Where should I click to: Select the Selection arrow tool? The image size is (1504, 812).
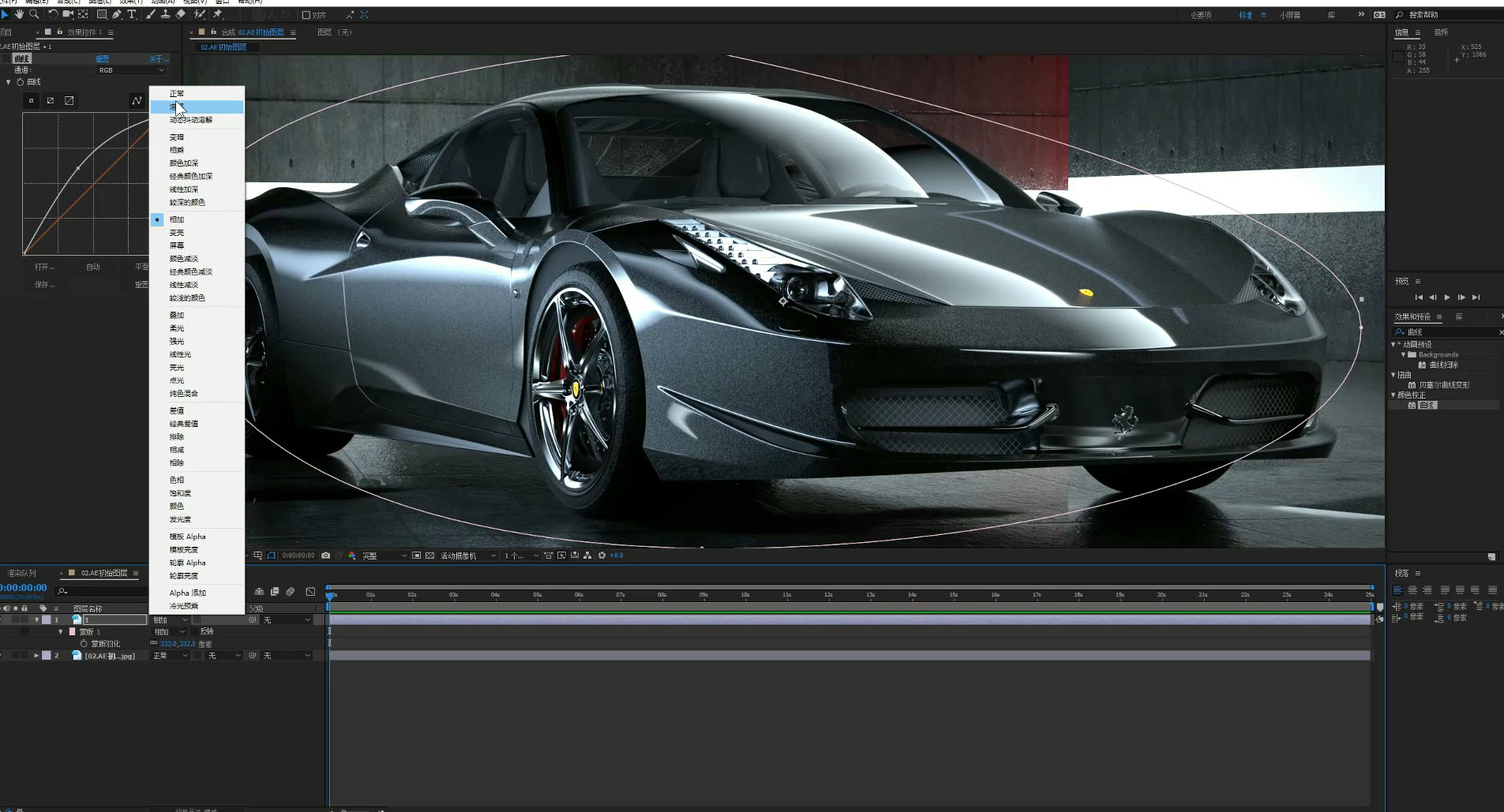5,14
